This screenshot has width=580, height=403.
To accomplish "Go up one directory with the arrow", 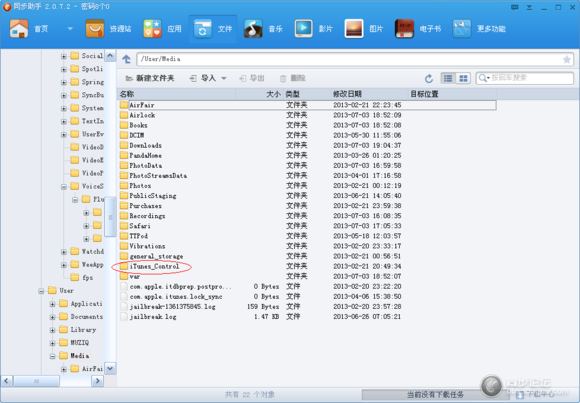I will pyautogui.click(x=127, y=59).
